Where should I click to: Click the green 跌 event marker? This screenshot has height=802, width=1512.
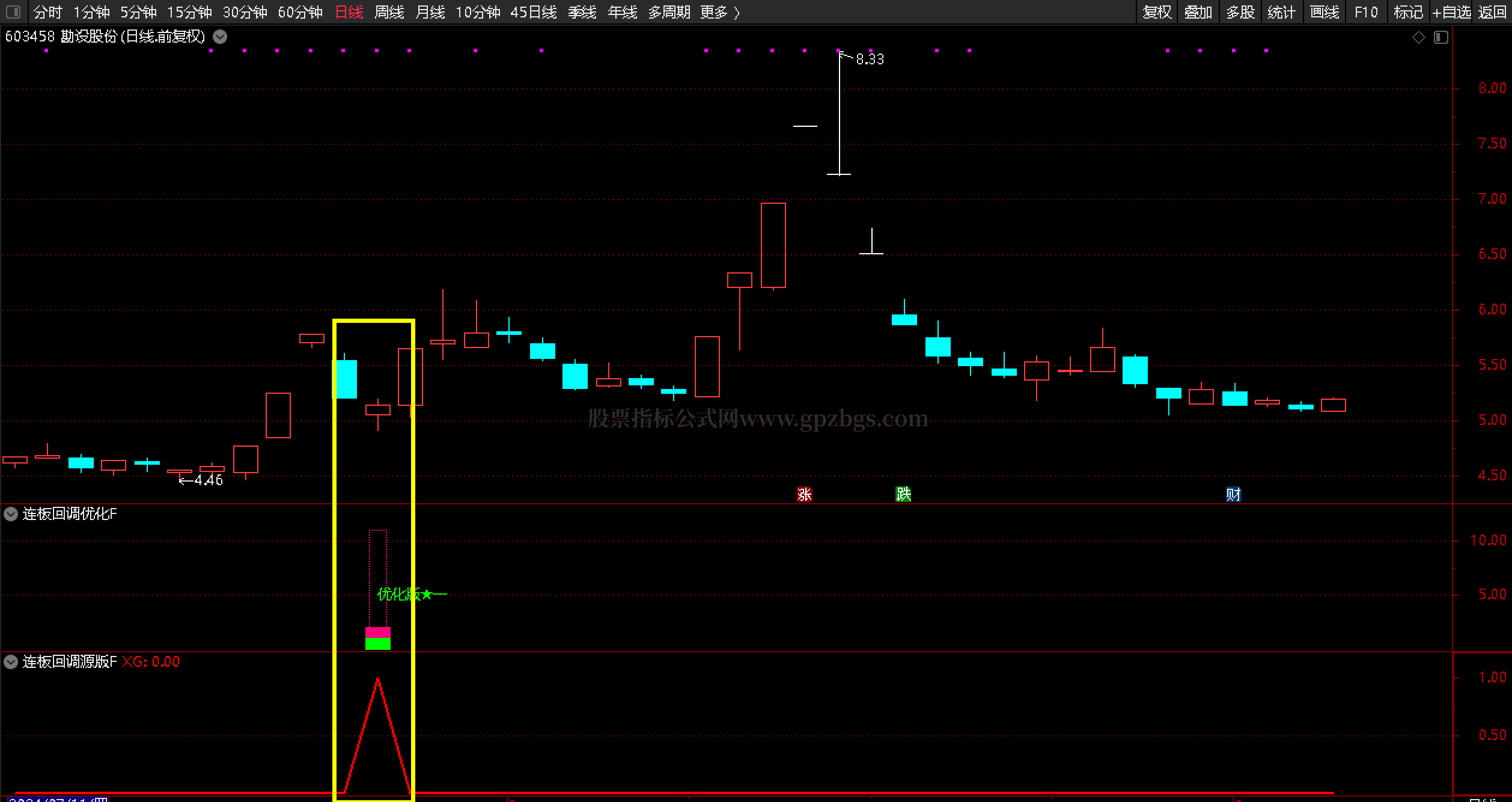[903, 494]
